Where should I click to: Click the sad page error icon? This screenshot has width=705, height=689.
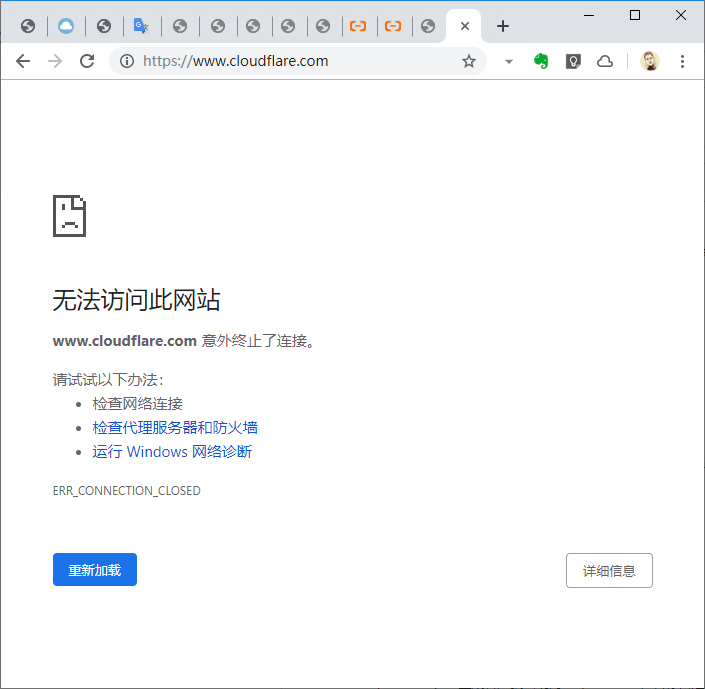[x=70, y=216]
